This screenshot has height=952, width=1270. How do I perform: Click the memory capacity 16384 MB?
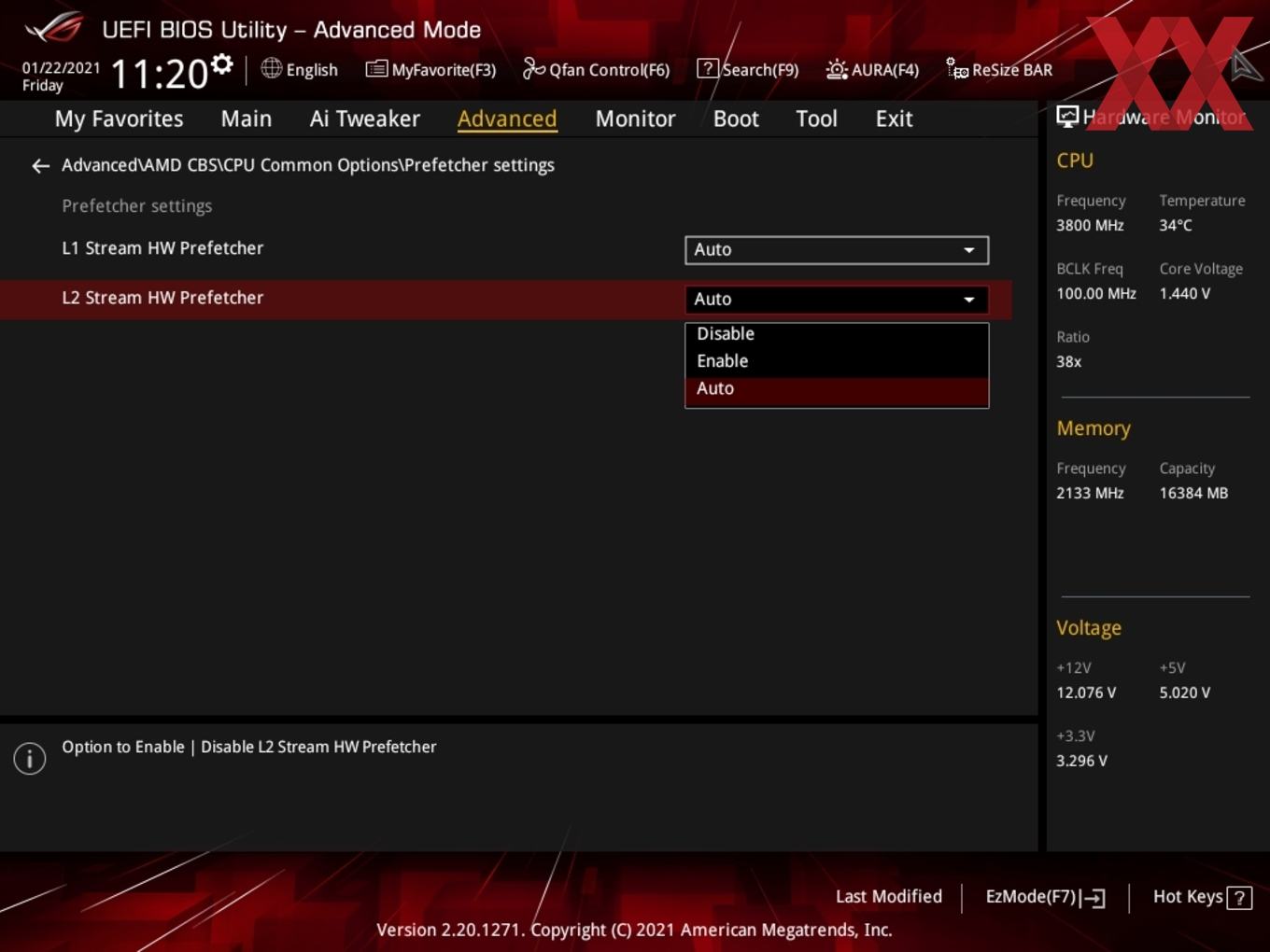1193,493
